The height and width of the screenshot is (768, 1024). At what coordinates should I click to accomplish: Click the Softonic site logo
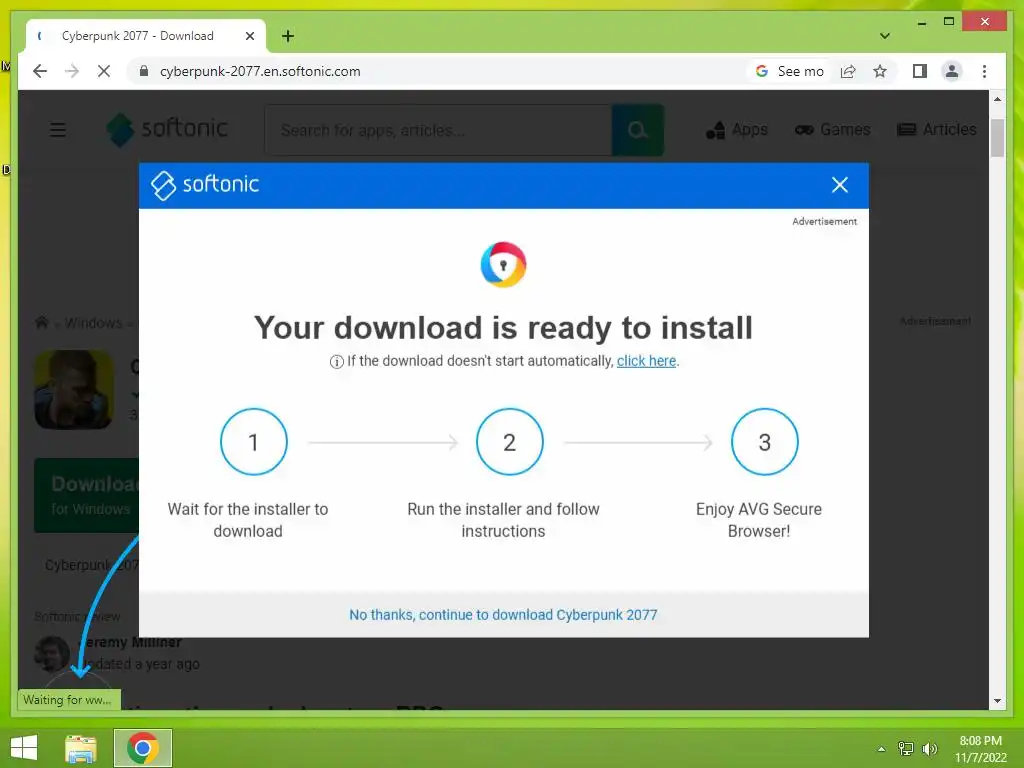click(167, 129)
